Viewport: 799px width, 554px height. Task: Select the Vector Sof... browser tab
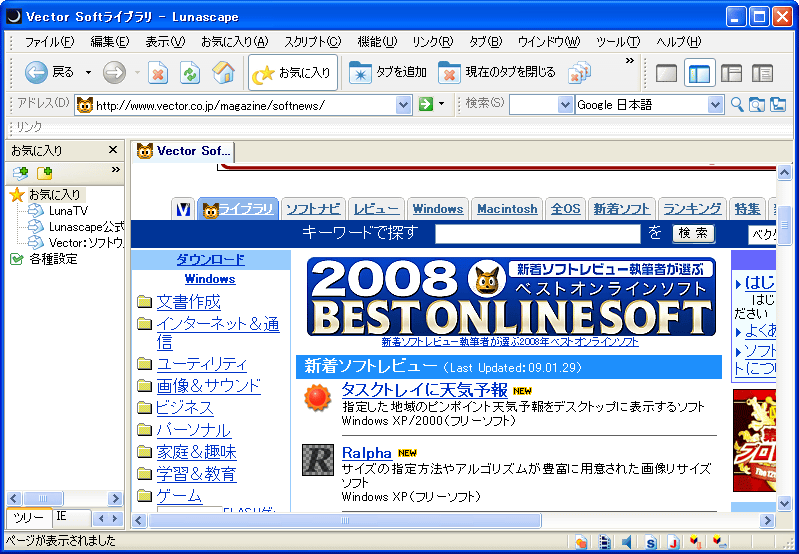[184, 151]
